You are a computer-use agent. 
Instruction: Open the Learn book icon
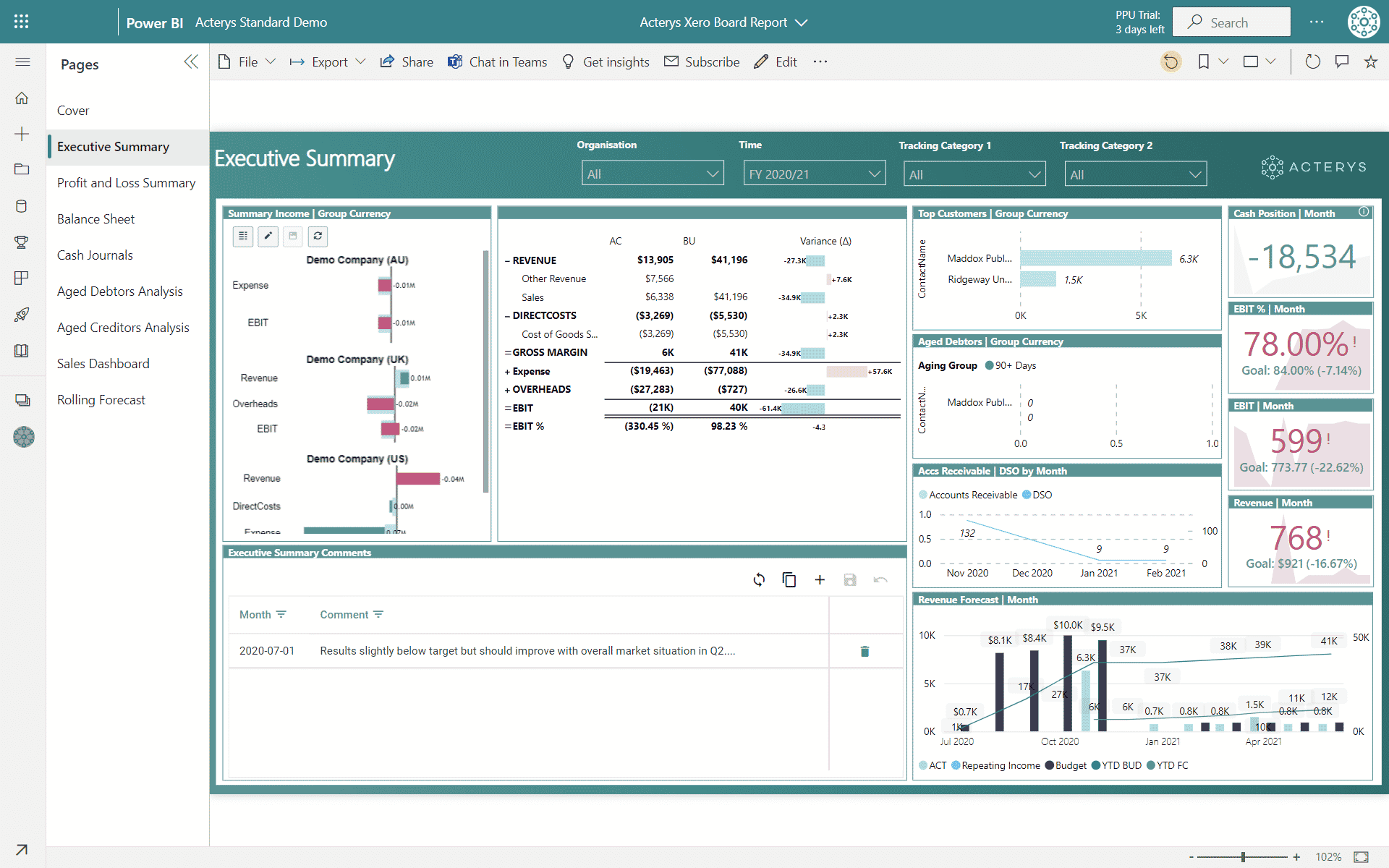point(22,351)
